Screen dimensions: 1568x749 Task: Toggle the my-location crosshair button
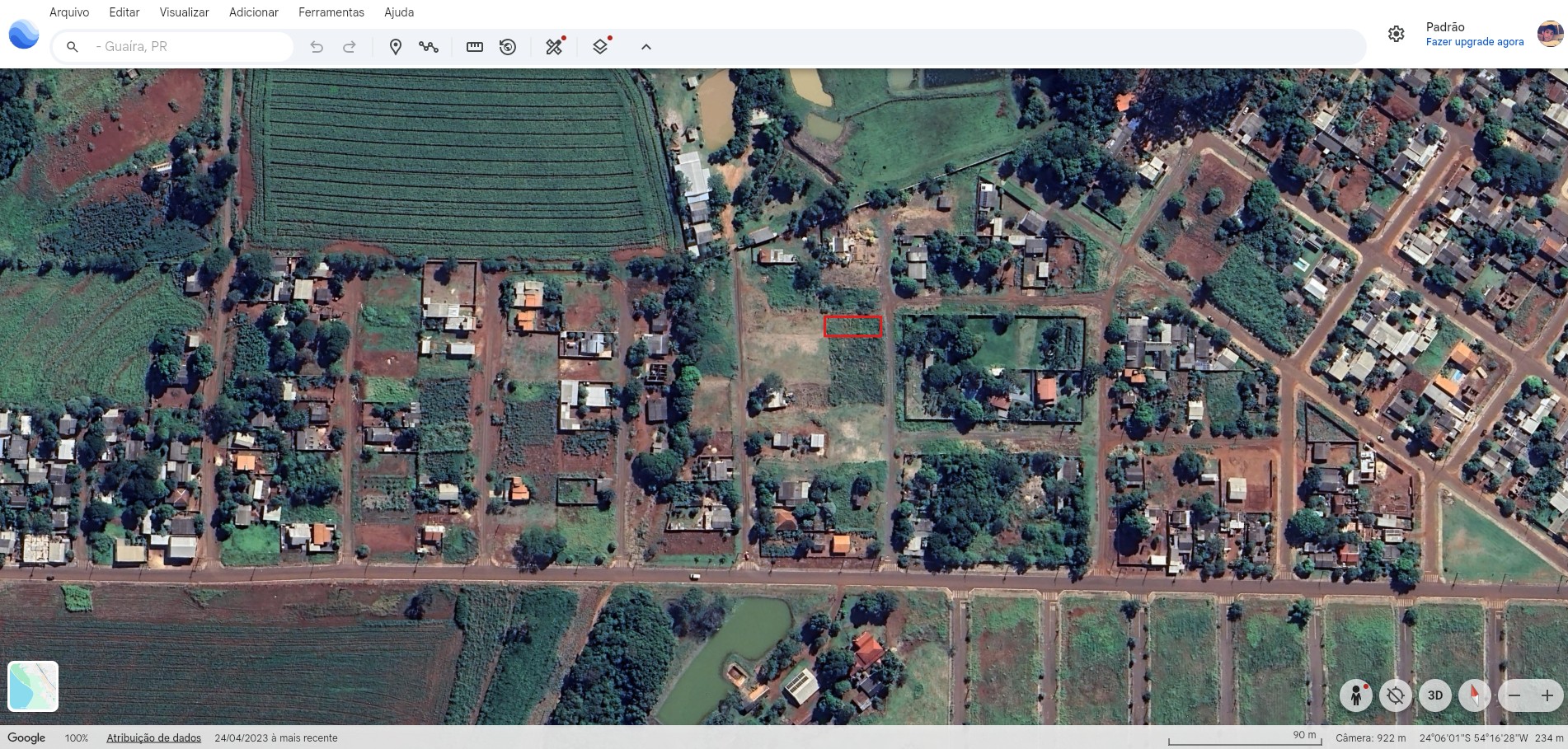[x=1395, y=695]
